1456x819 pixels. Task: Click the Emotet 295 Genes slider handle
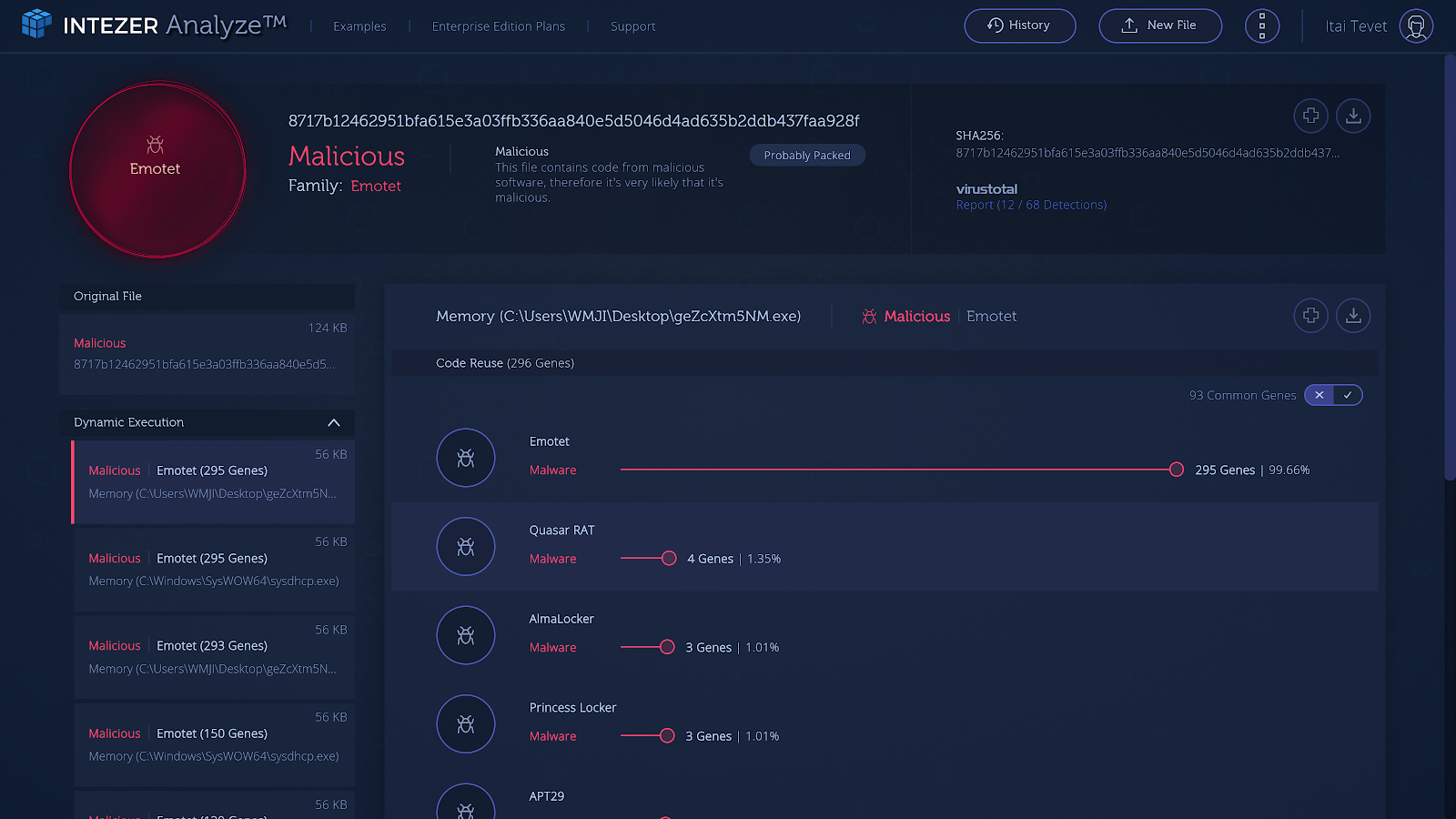click(1176, 470)
